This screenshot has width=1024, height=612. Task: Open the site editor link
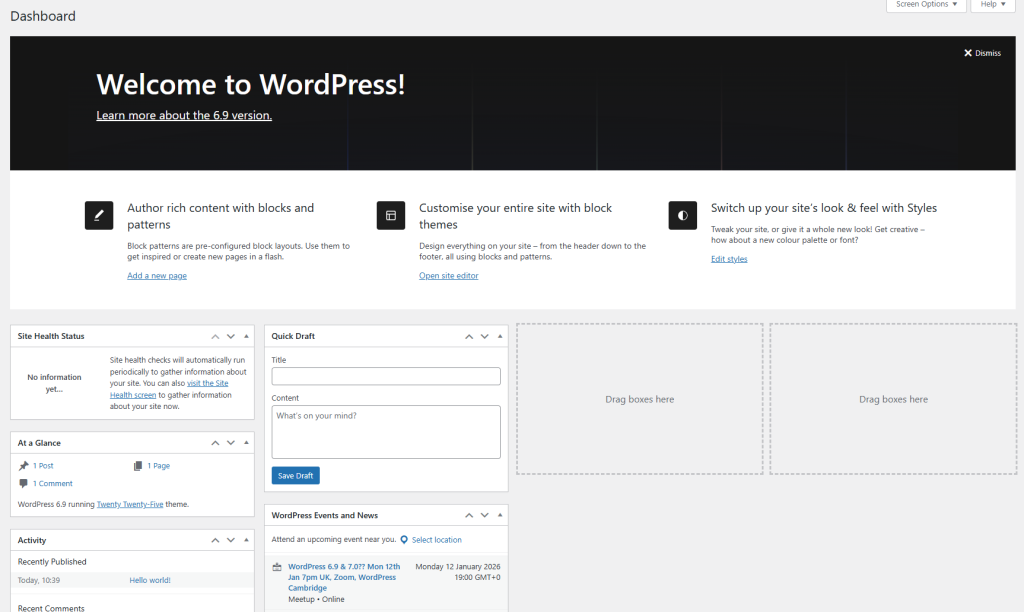point(448,276)
